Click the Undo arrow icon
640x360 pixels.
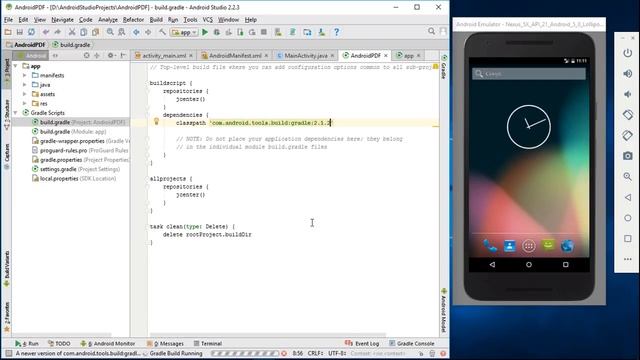(46, 32)
